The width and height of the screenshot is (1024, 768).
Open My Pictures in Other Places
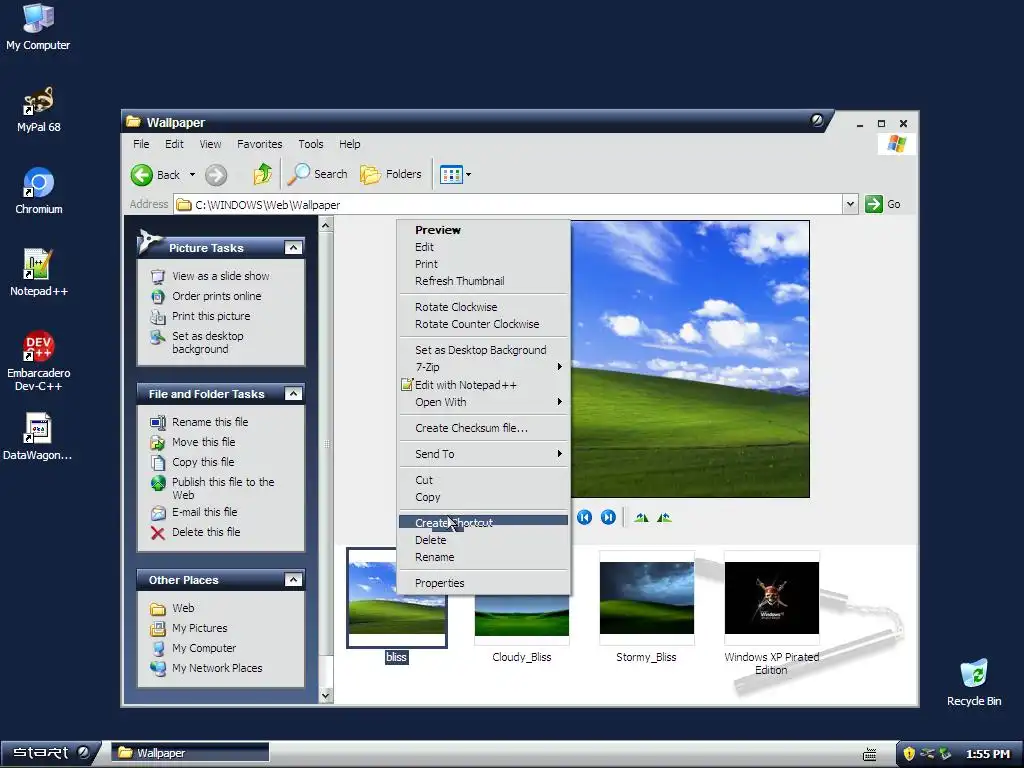point(199,628)
